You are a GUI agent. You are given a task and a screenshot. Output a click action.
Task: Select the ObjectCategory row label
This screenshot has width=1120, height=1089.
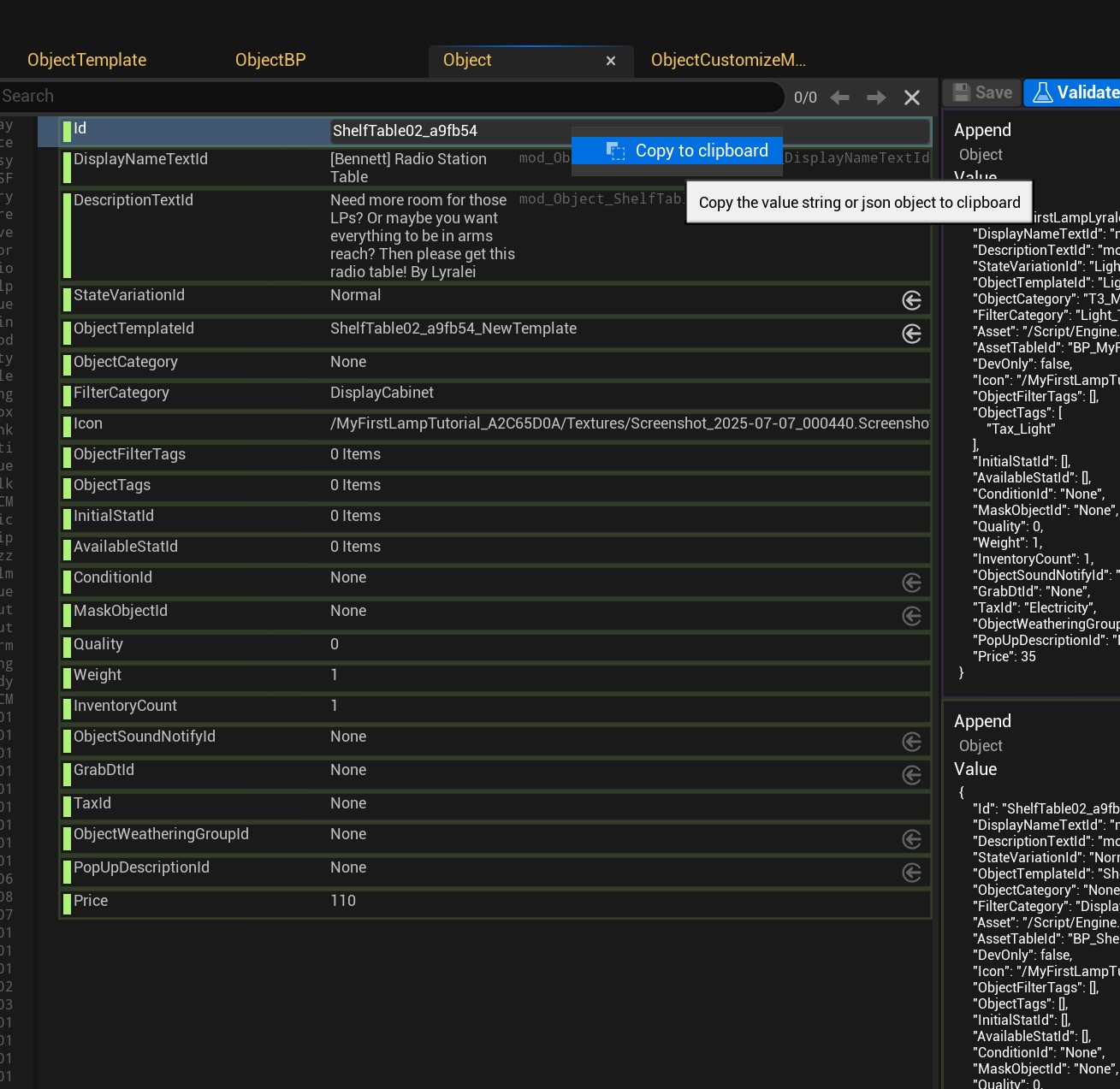click(126, 362)
